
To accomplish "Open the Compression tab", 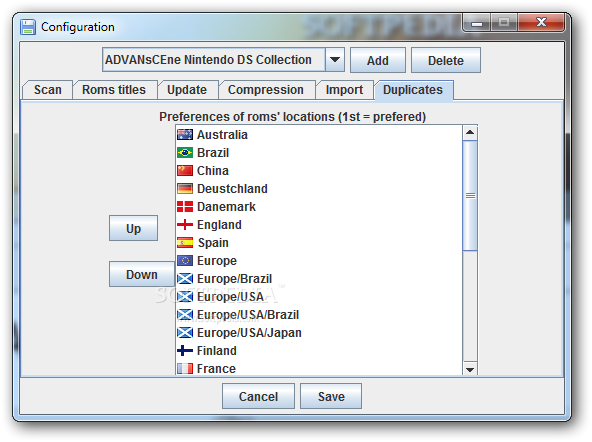I will tap(266, 90).
